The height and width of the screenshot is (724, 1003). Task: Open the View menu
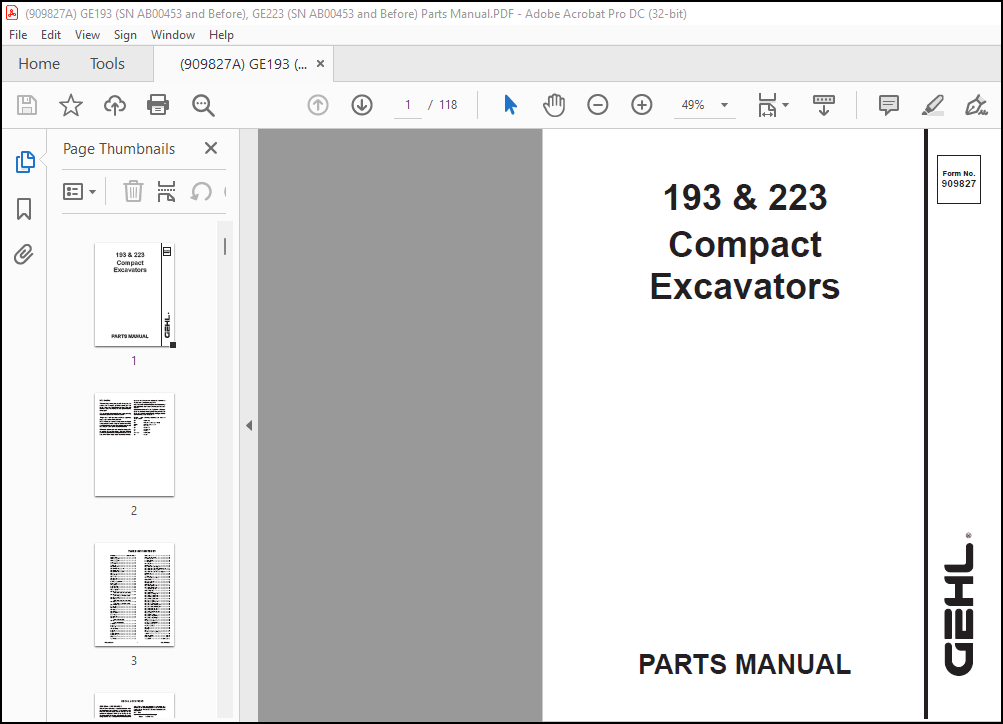pyautogui.click(x=88, y=35)
